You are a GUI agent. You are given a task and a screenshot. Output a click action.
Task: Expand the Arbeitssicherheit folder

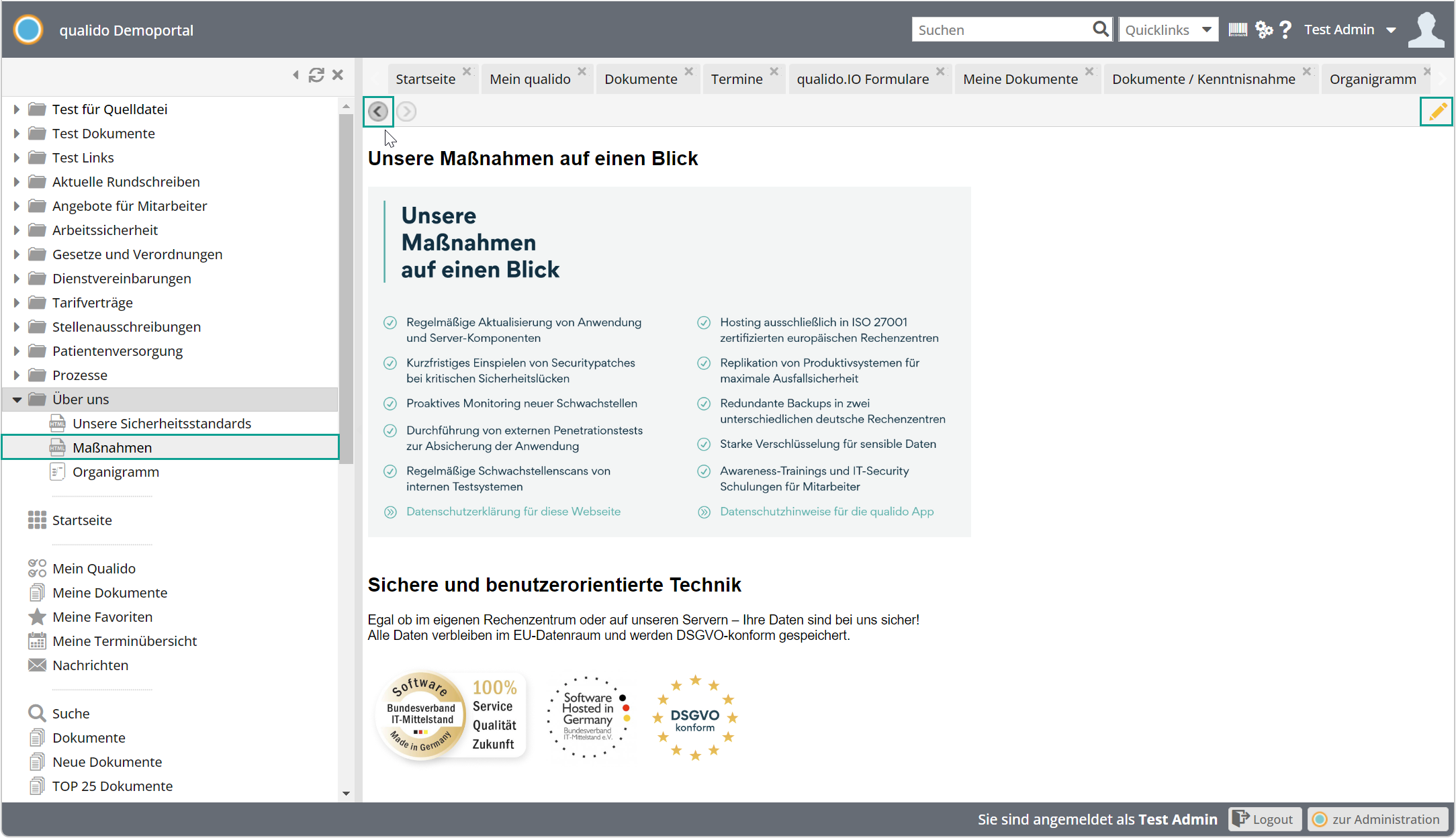[17, 230]
